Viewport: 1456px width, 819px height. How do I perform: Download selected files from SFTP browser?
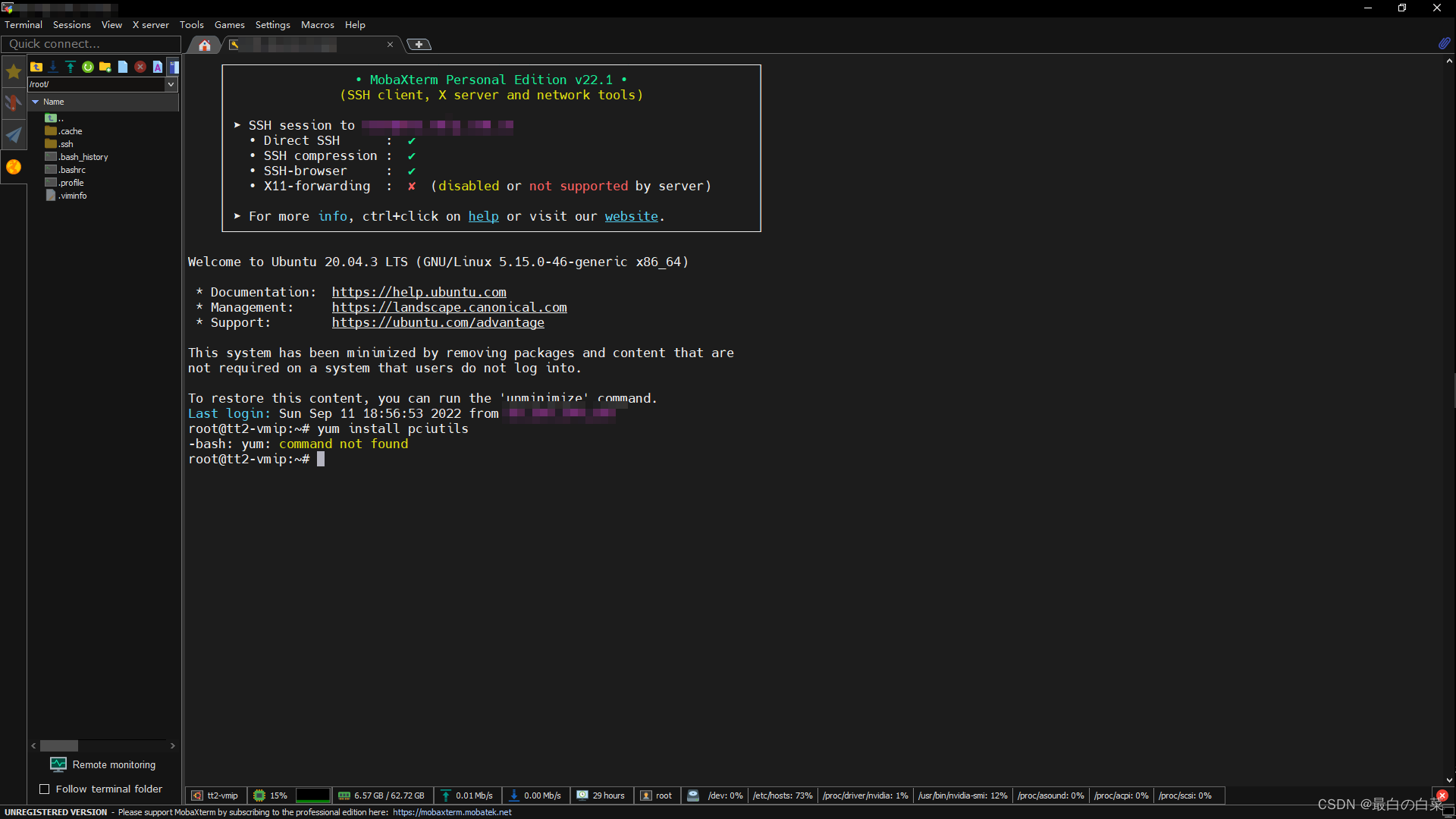(x=53, y=67)
